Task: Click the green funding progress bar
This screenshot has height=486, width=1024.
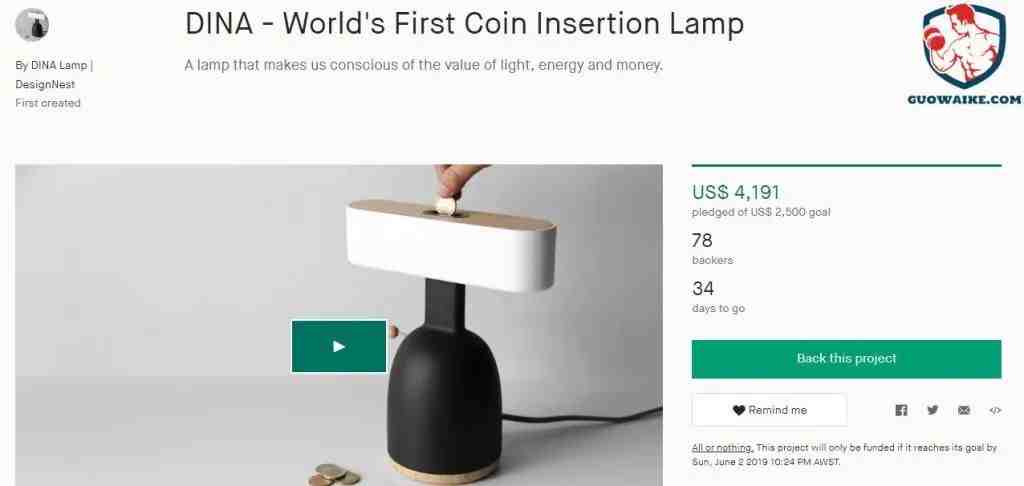Action: point(846,166)
